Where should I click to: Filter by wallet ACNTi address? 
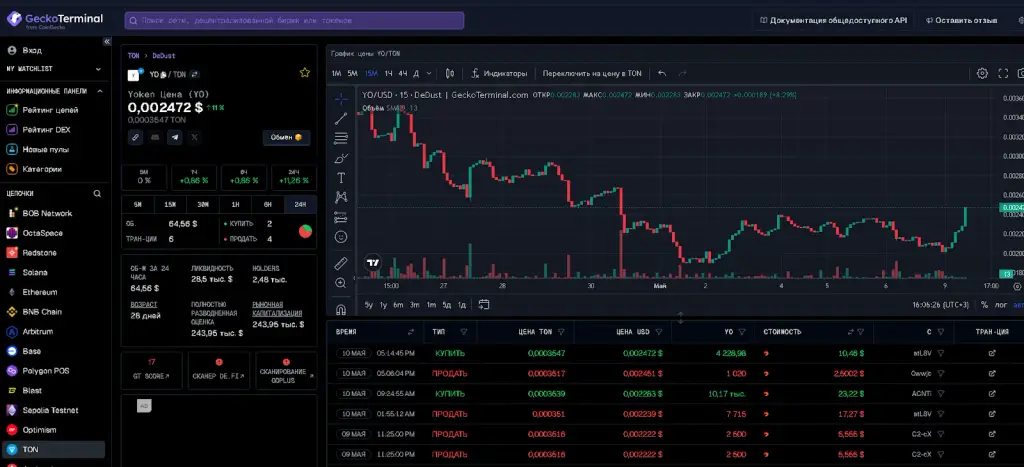(941, 394)
